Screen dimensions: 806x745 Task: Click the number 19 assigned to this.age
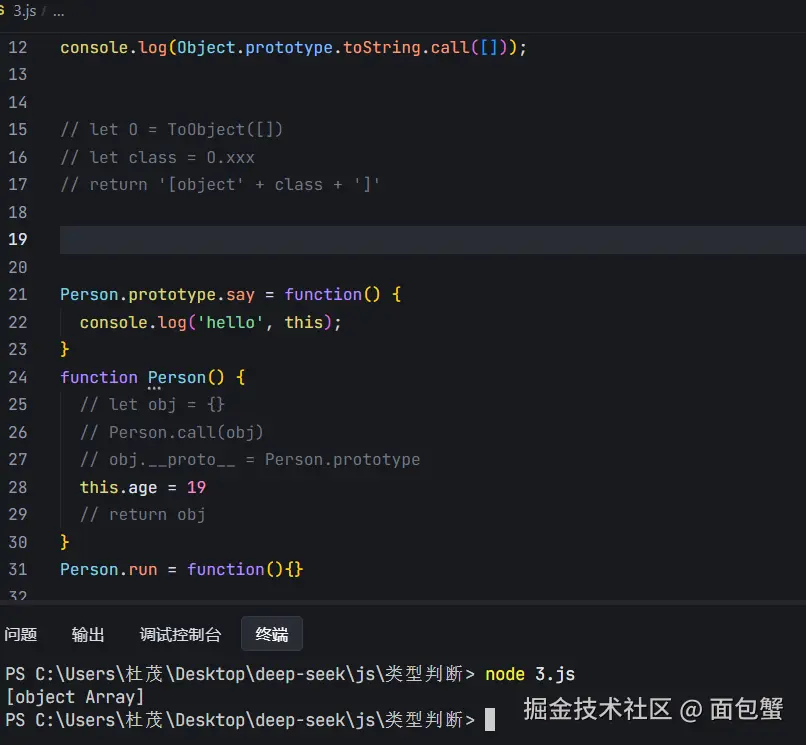(x=196, y=487)
